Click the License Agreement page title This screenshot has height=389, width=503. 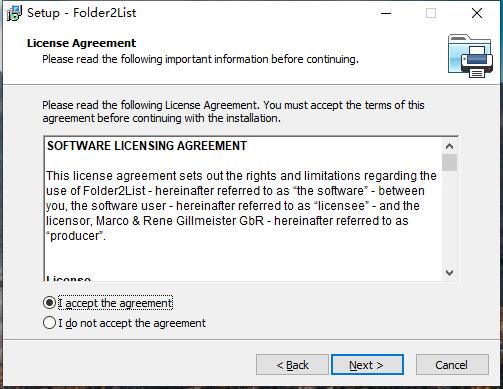click(81, 43)
